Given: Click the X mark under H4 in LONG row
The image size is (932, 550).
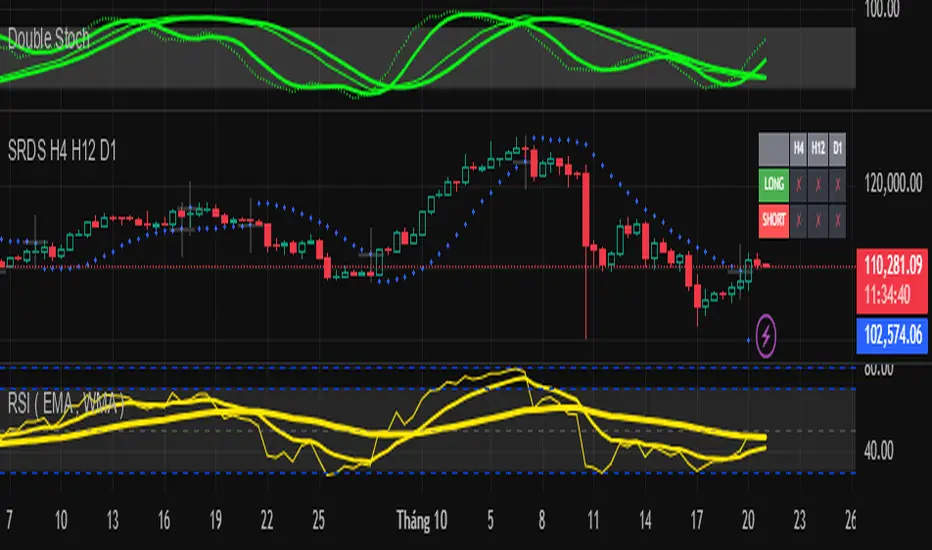Looking at the screenshot, I should pyautogui.click(x=798, y=184).
